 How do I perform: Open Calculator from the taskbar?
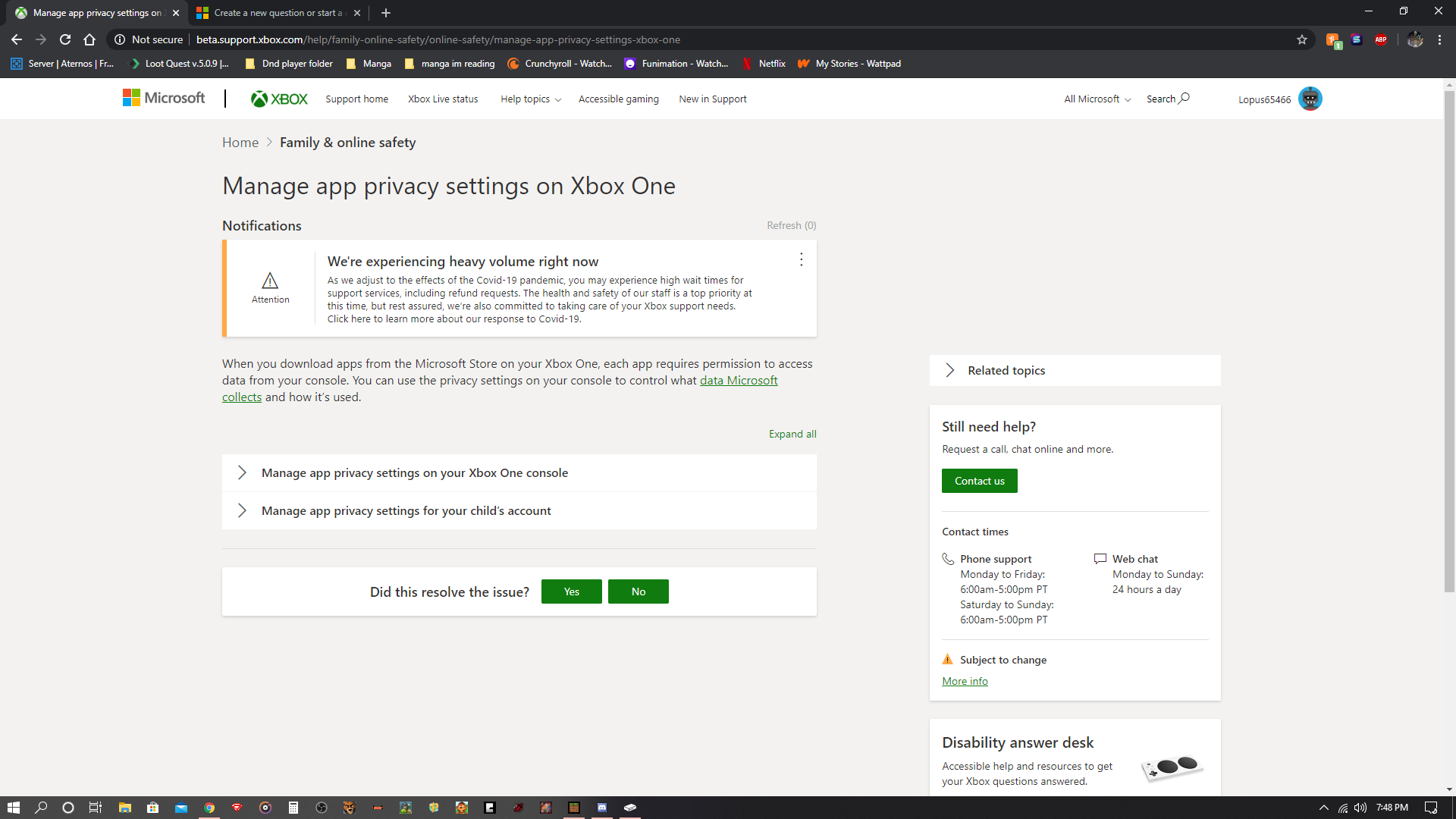click(x=293, y=808)
